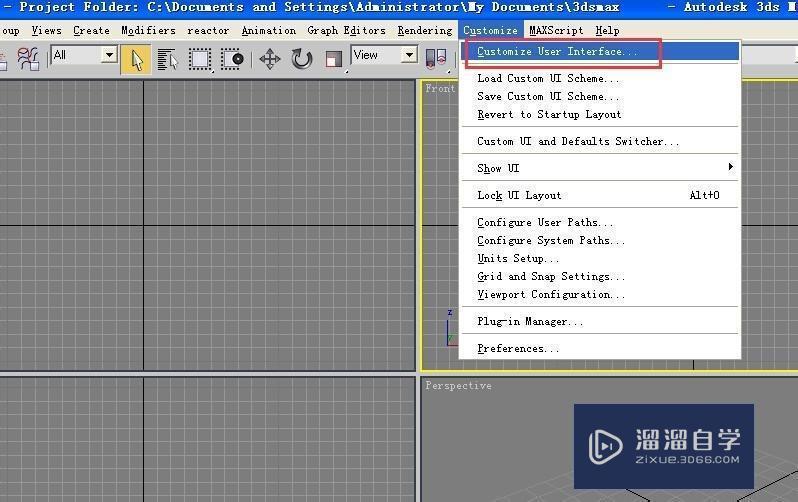
Task: Click the Perspective viewport label
Action: [x=459, y=386]
